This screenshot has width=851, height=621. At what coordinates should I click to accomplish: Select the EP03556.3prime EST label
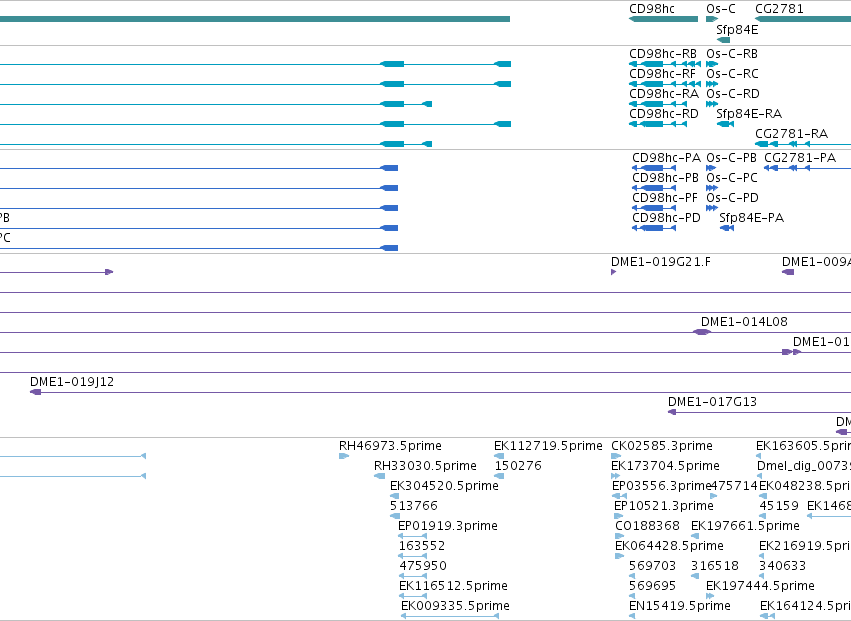[x=662, y=486]
